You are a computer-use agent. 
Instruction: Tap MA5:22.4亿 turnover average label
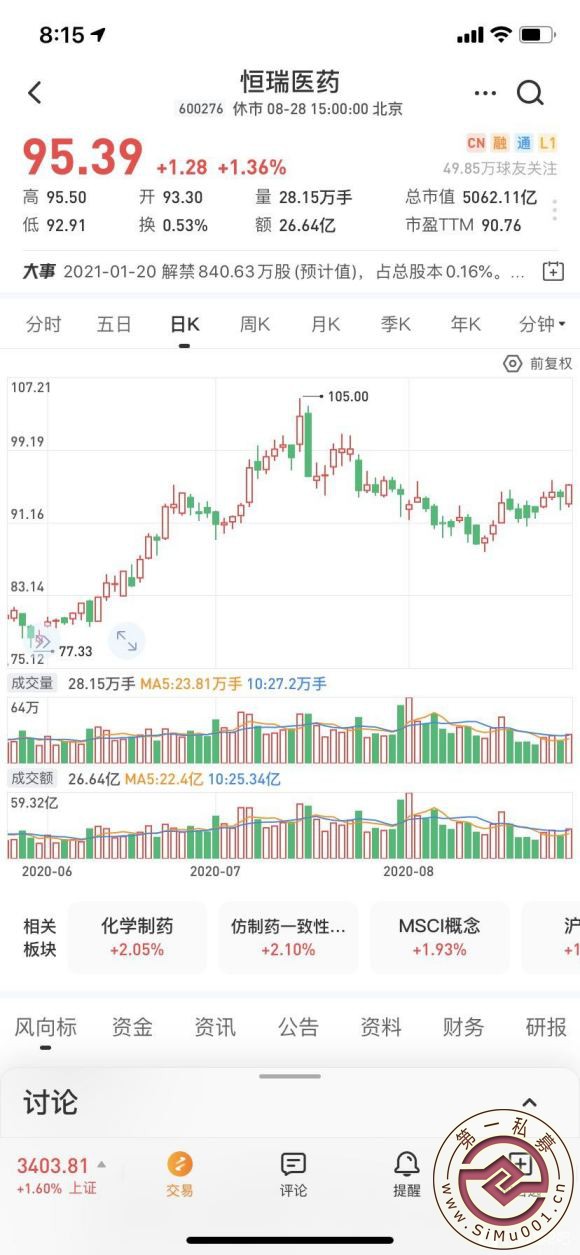click(x=162, y=778)
